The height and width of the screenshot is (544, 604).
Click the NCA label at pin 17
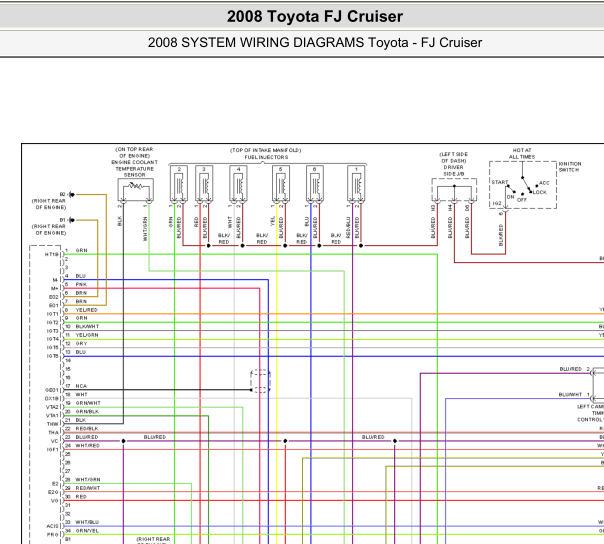click(x=81, y=386)
